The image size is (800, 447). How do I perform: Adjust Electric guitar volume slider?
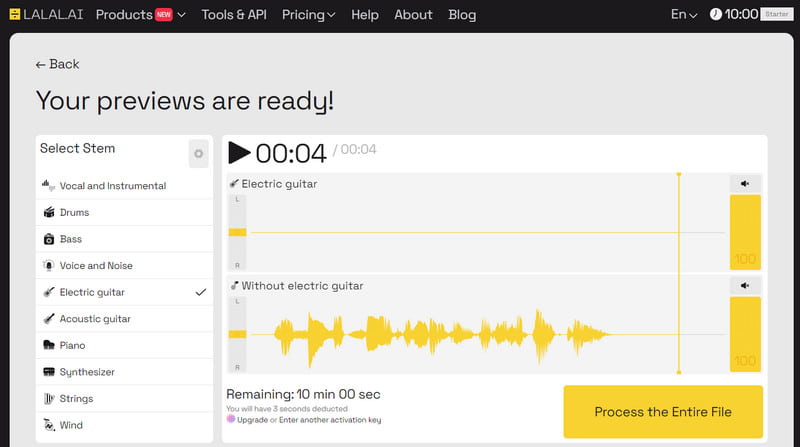coord(745,232)
